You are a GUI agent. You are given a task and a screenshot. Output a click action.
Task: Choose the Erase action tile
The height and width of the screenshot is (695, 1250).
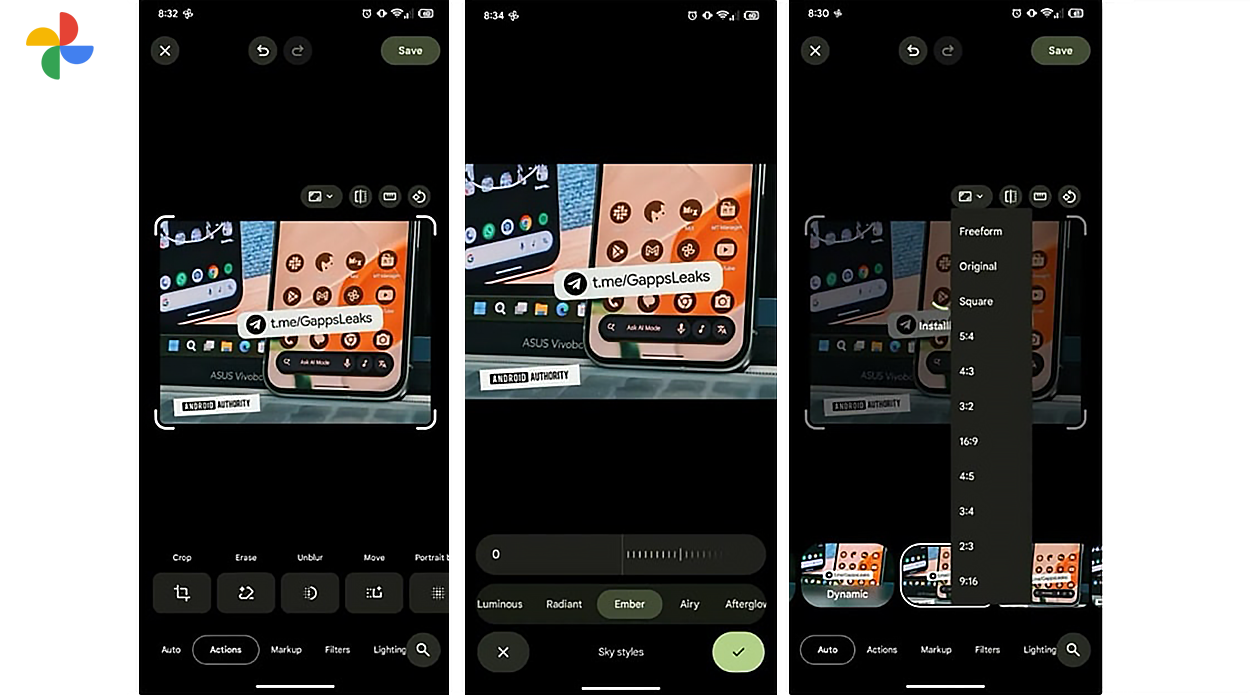[246, 593]
